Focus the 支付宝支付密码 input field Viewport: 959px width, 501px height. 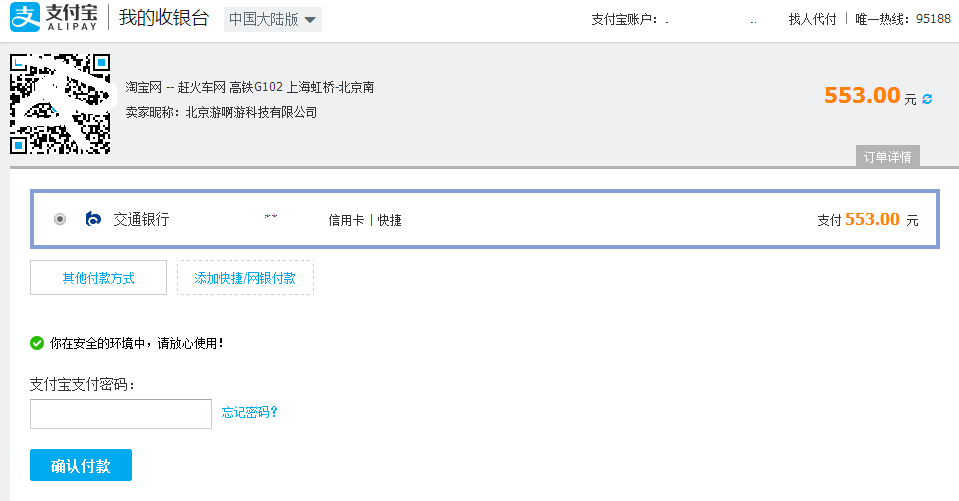pos(121,414)
